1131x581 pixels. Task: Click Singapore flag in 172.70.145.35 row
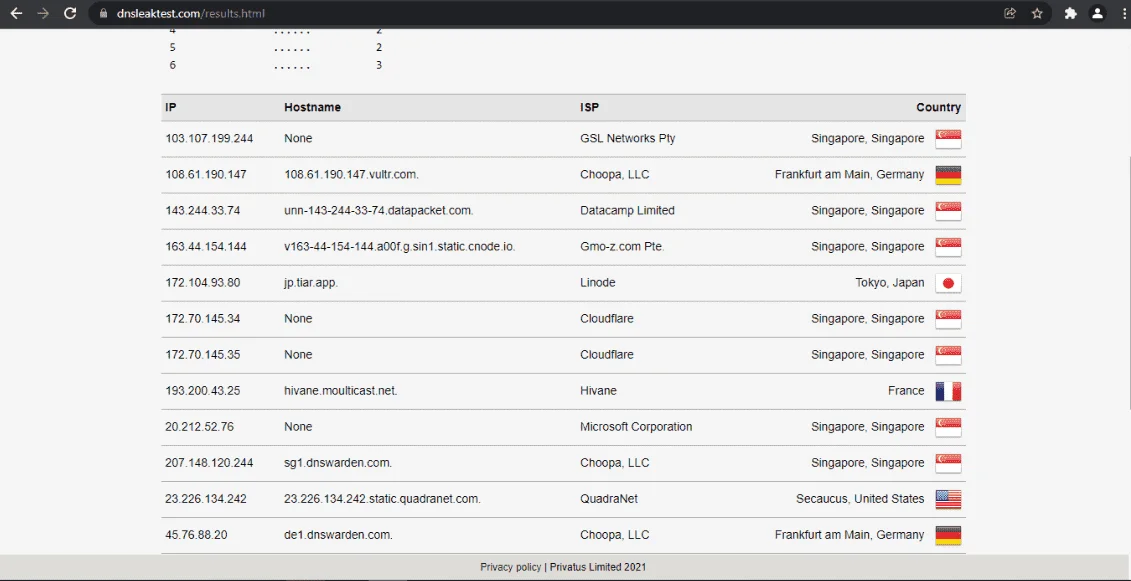coord(949,355)
